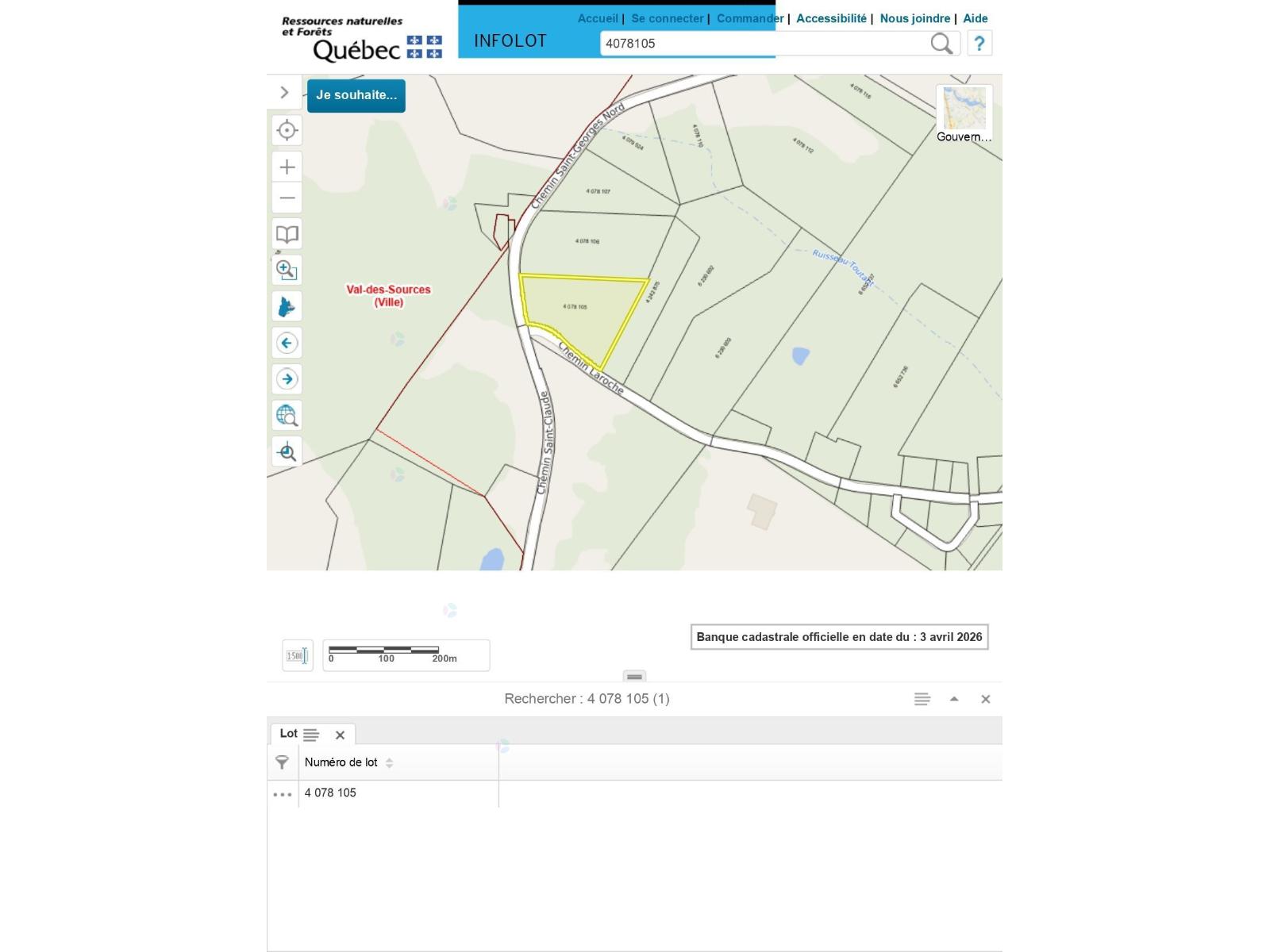
Task: Click the results panel resize handle
Action: (634, 677)
